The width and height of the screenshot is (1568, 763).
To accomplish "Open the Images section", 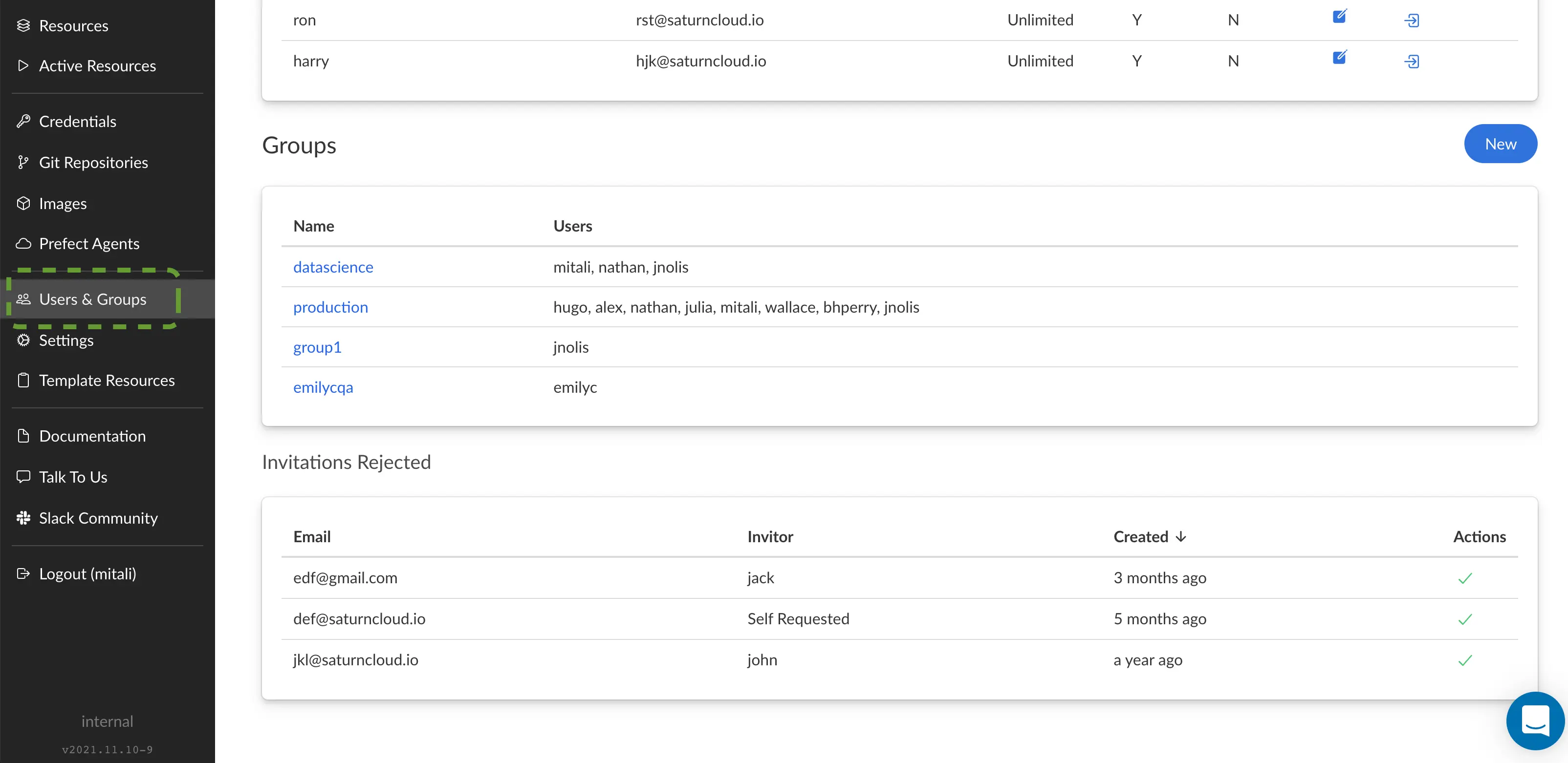I will (63, 202).
